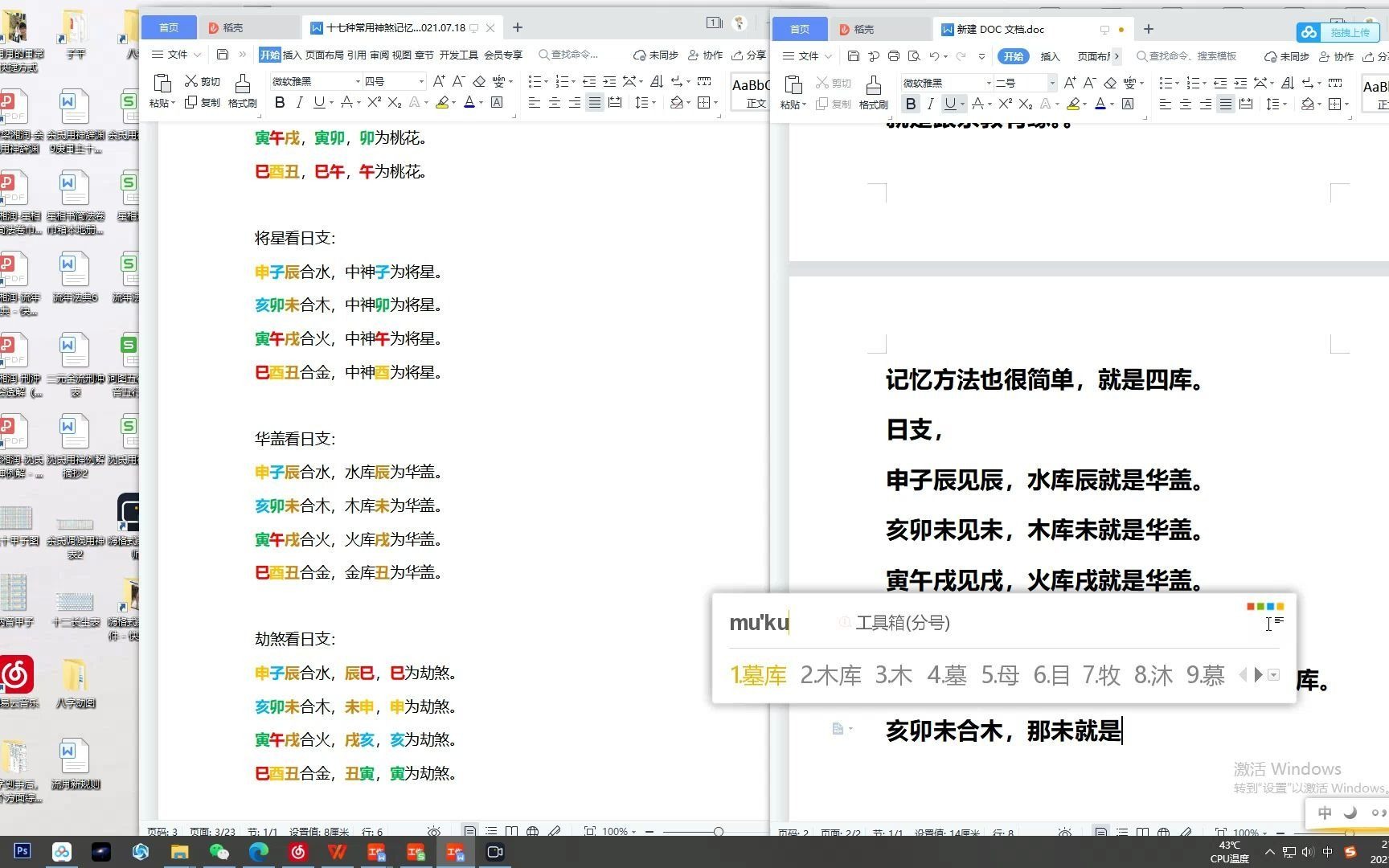The width and height of the screenshot is (1389, 868).
Task: Click print preview icon in right window
Action: click(x=913, y=56)
